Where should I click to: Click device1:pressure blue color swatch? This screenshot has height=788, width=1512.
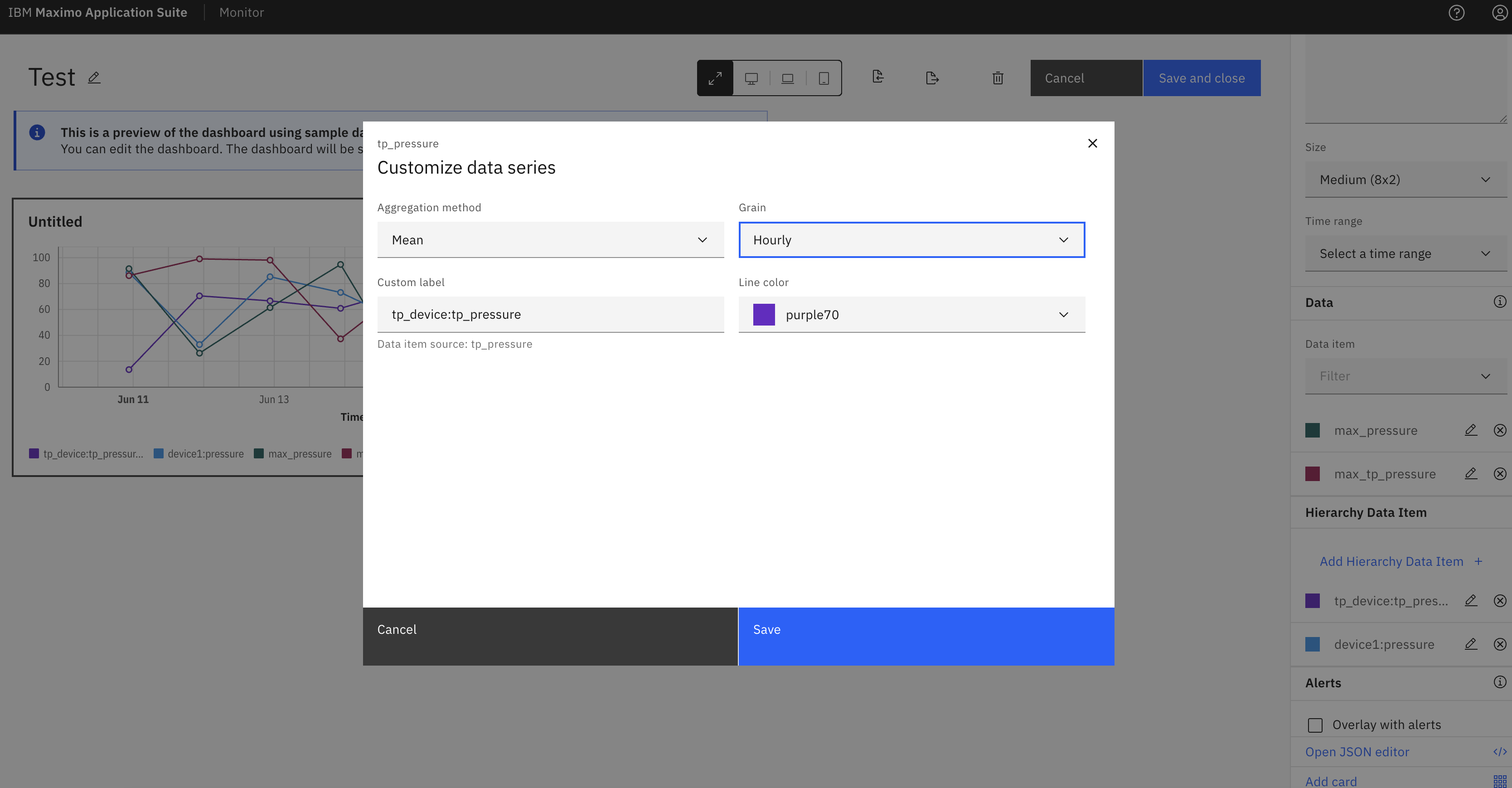pos(1313,644)
